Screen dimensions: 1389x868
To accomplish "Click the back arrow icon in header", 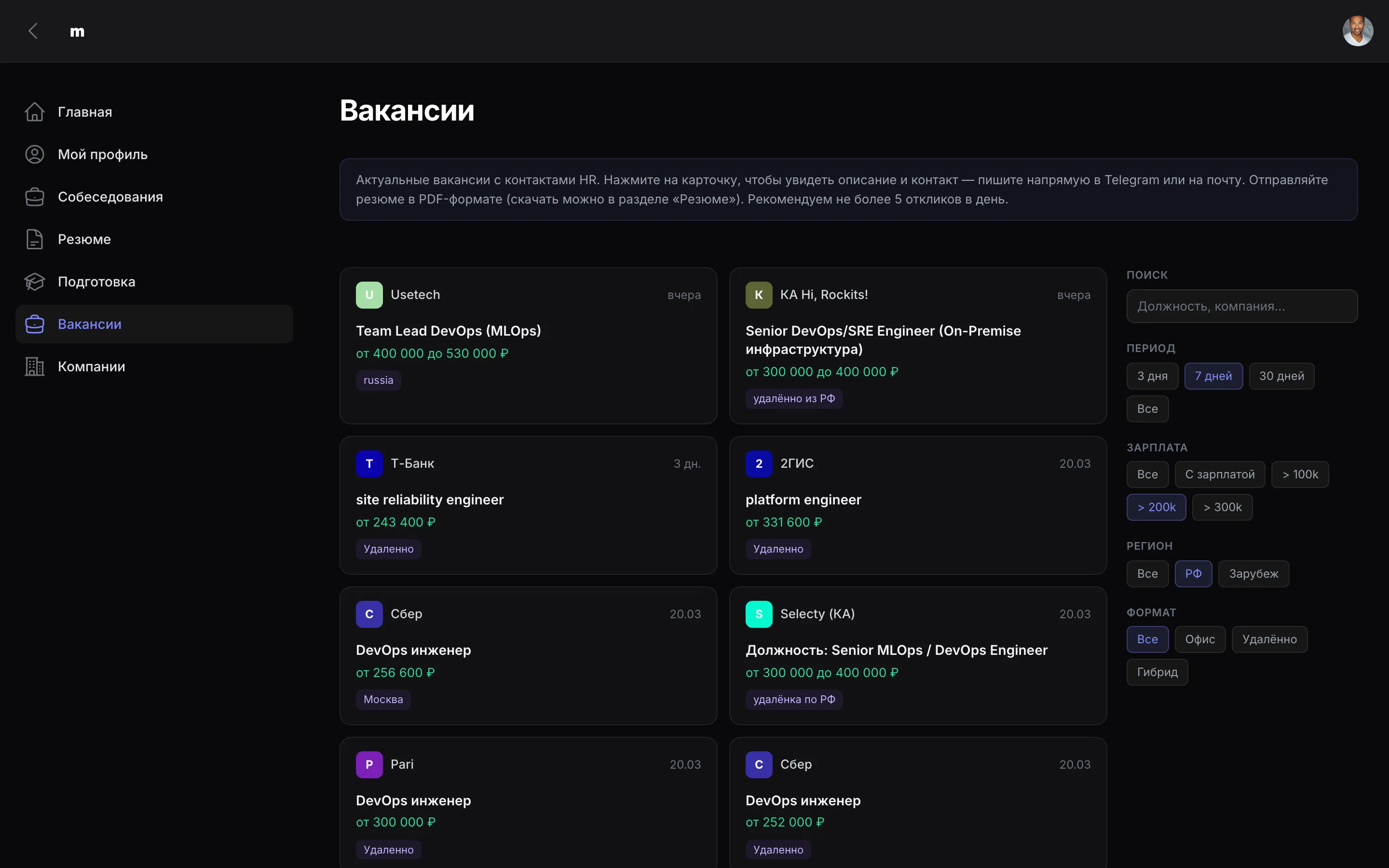I will [x=33, y=31].
